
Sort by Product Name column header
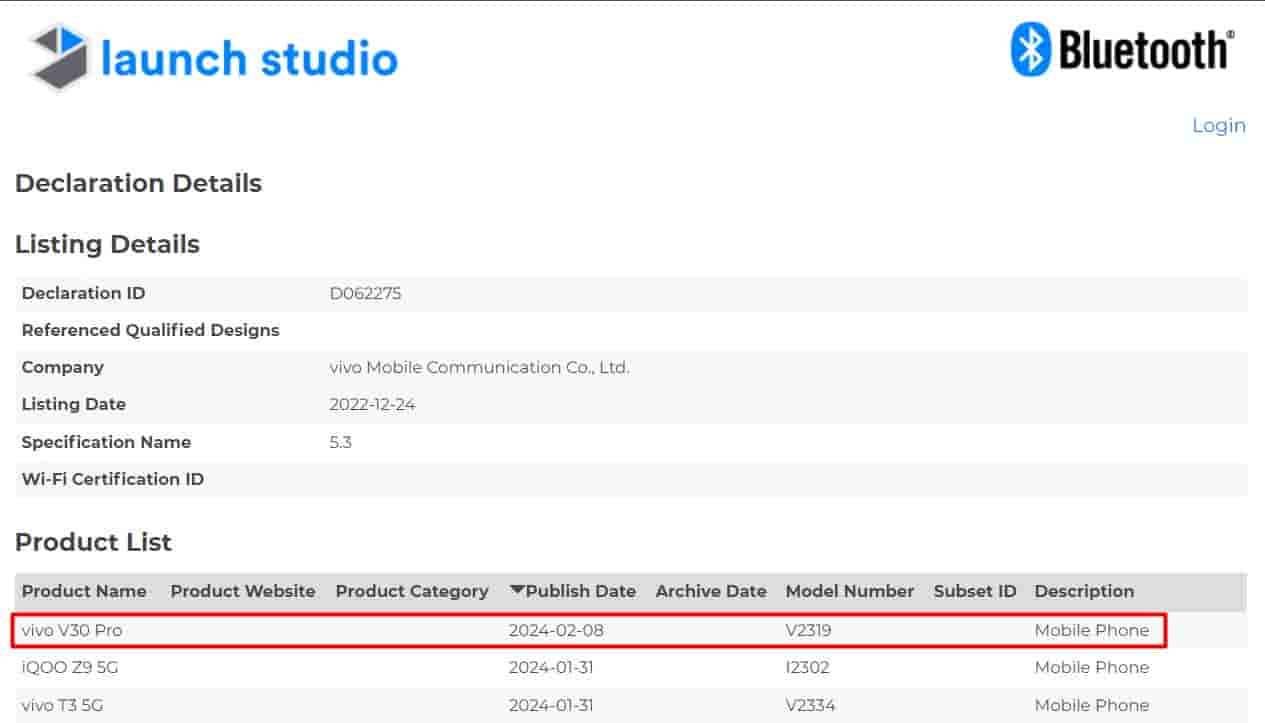(84, 591)
